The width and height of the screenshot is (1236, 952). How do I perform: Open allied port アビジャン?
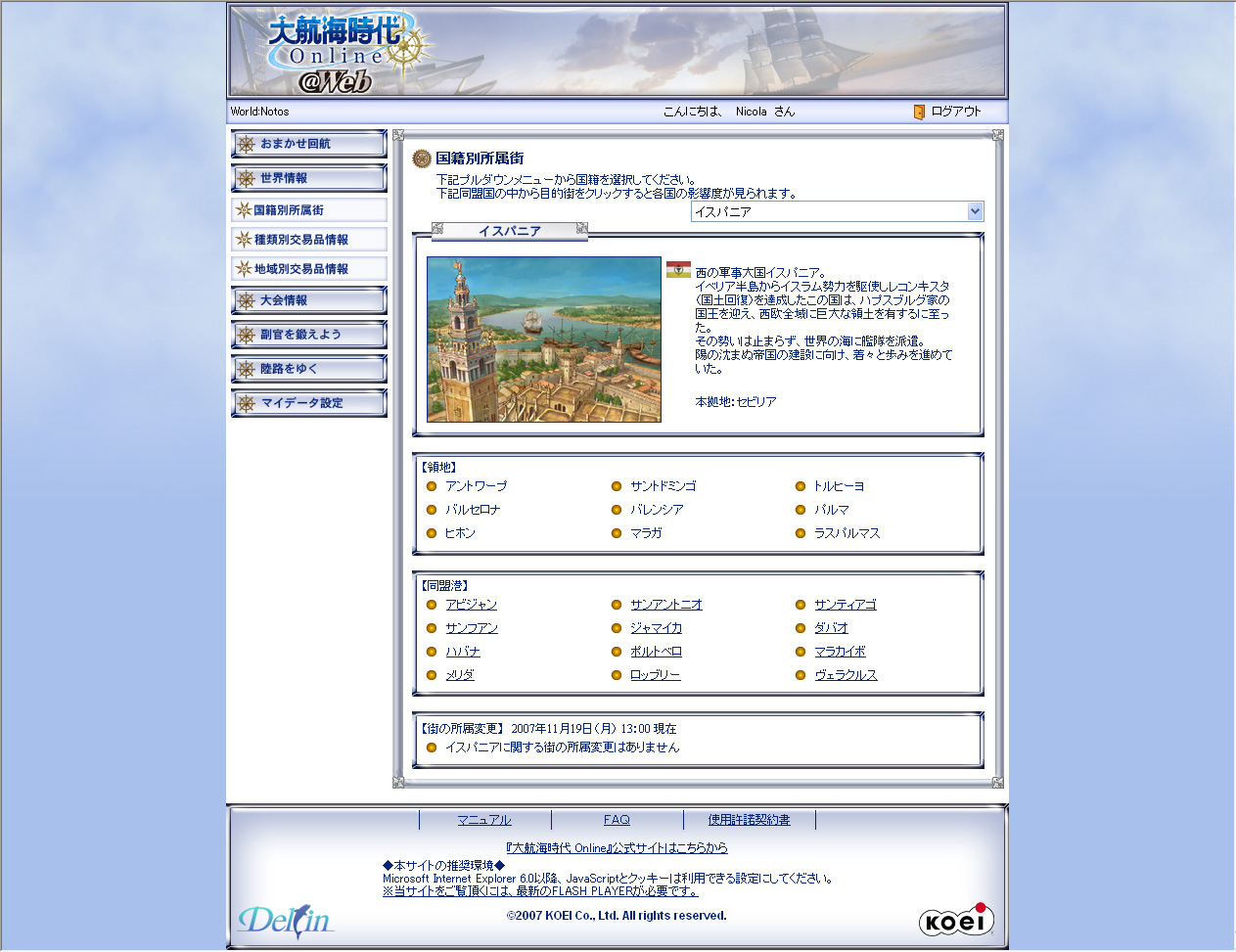click(472, 605)
